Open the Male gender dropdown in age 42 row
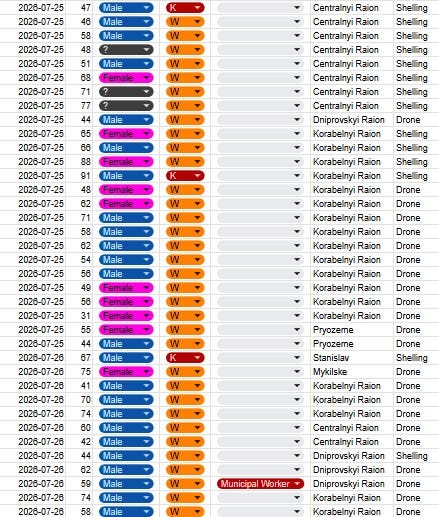 (x=126, y=442)
